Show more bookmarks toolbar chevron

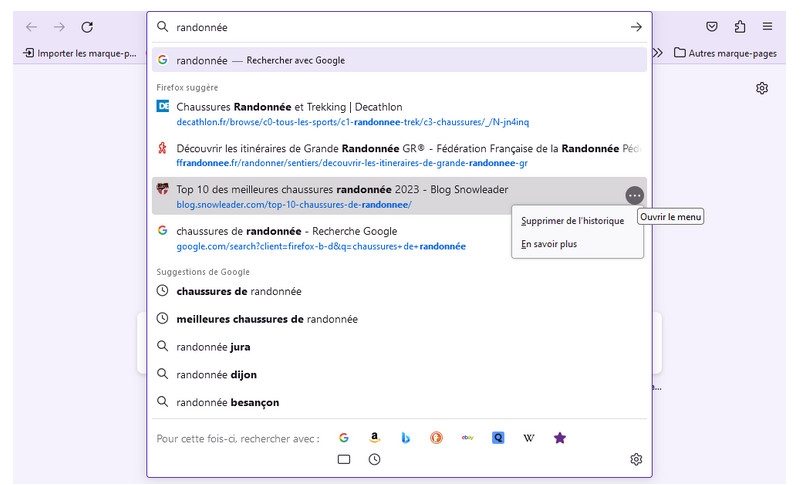(658, 53)
